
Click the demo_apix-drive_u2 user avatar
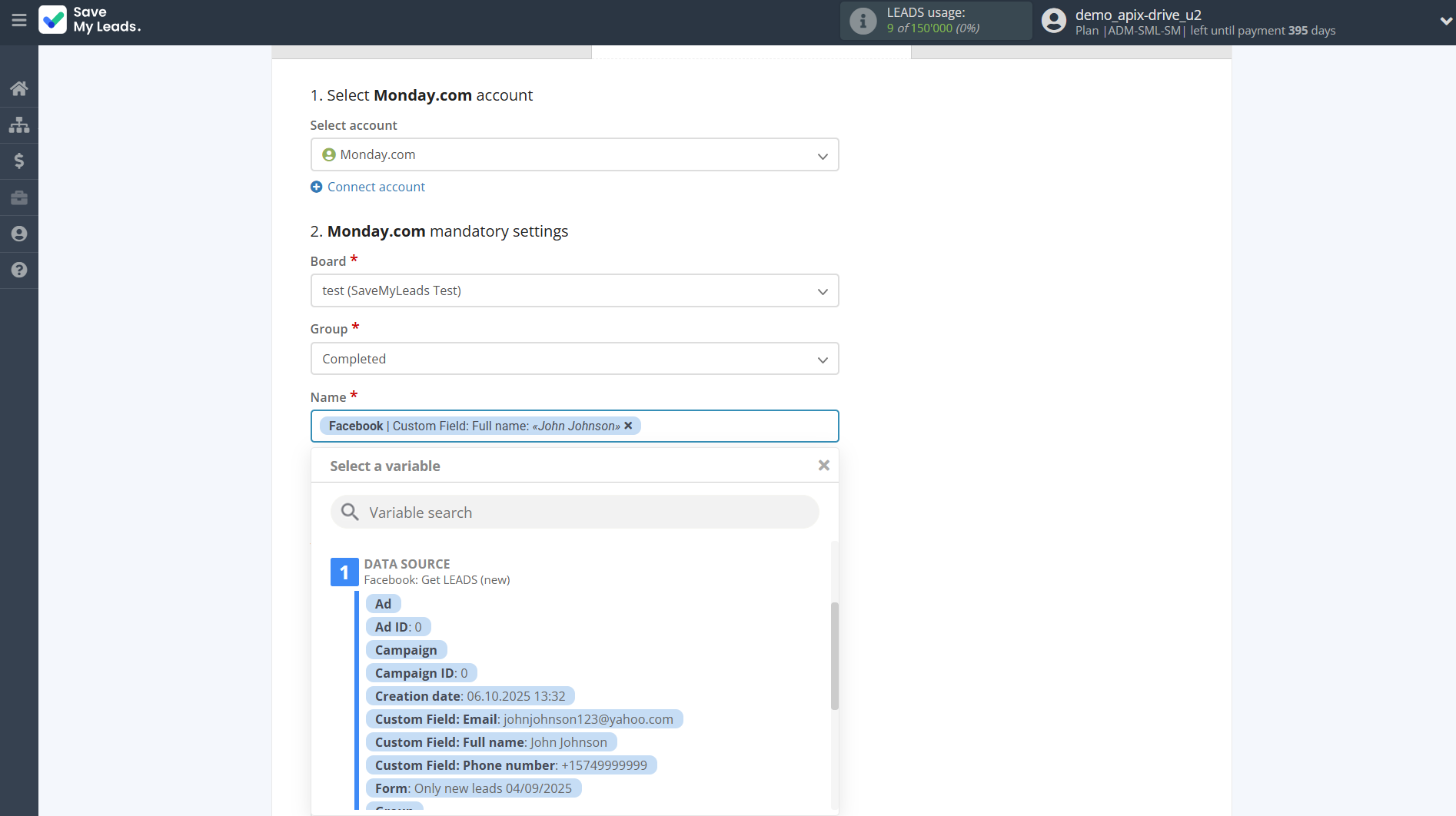pos(1053,21)
